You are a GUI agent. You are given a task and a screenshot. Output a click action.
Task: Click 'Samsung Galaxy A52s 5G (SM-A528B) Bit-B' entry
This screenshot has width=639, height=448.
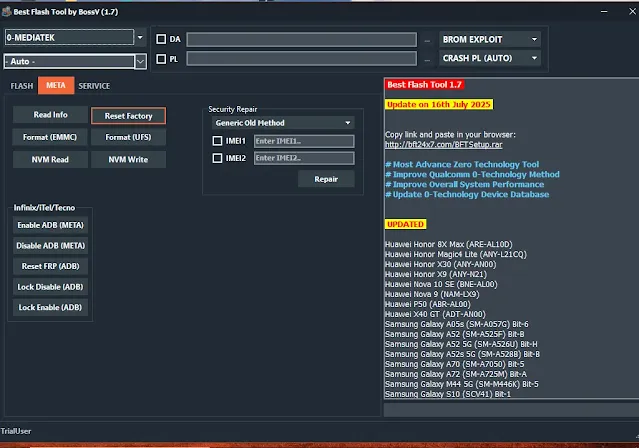[x=463, y=354]
